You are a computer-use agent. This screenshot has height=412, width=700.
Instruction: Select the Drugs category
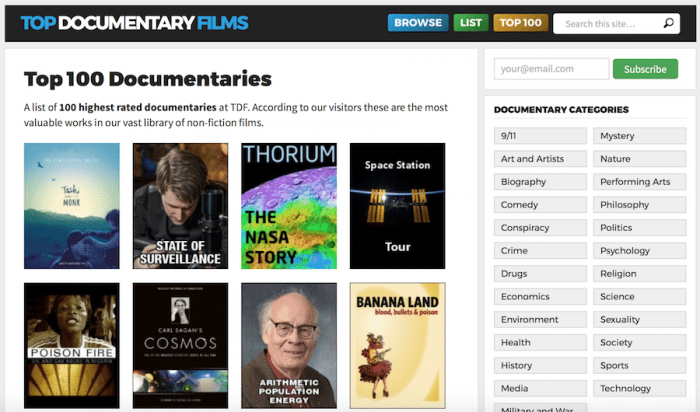[540, 274]
